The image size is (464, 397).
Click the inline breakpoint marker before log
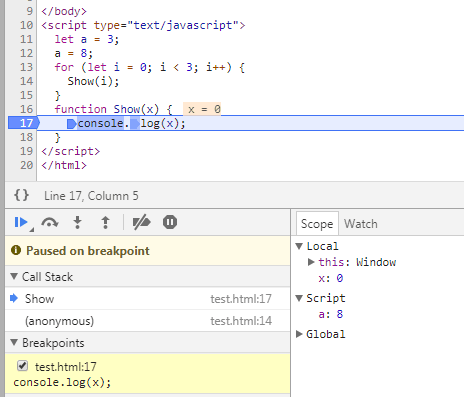[134, 124]
